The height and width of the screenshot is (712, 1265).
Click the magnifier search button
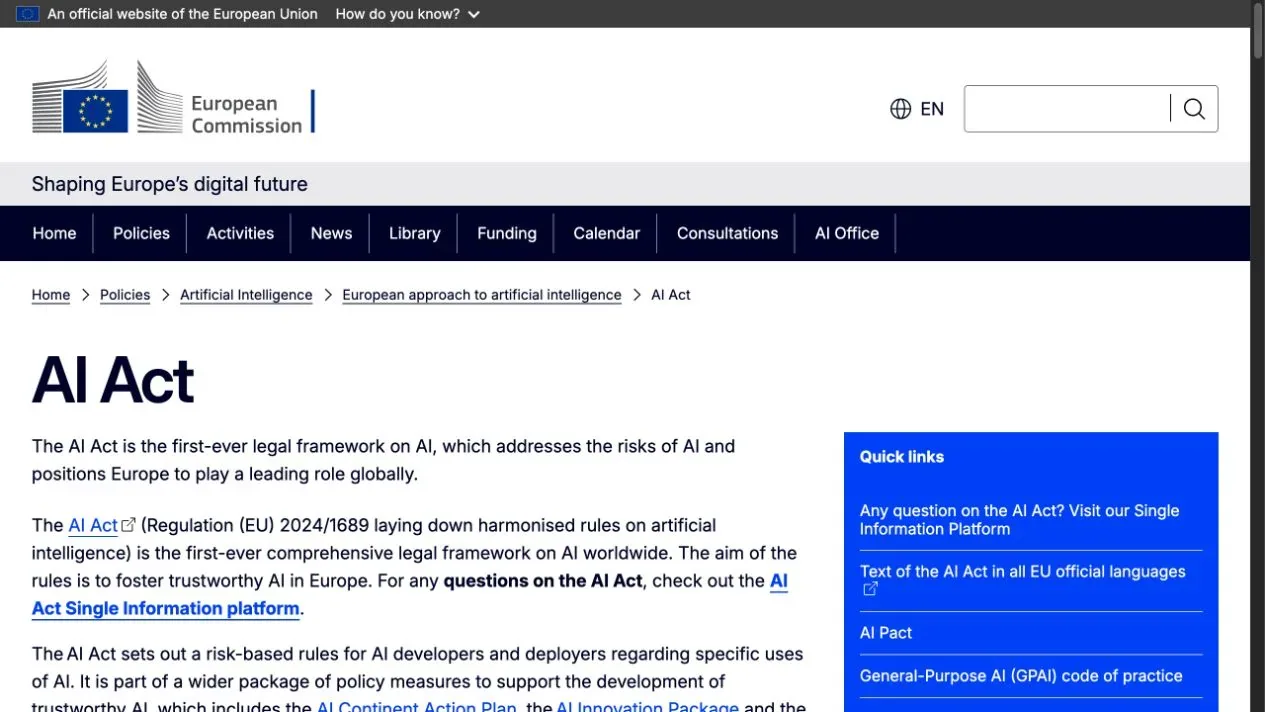1194,109
